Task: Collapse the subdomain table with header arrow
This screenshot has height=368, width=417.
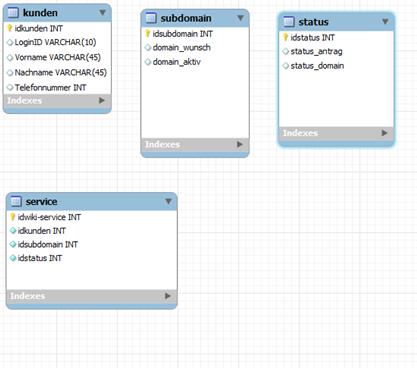Action: [x=240, y=18]
